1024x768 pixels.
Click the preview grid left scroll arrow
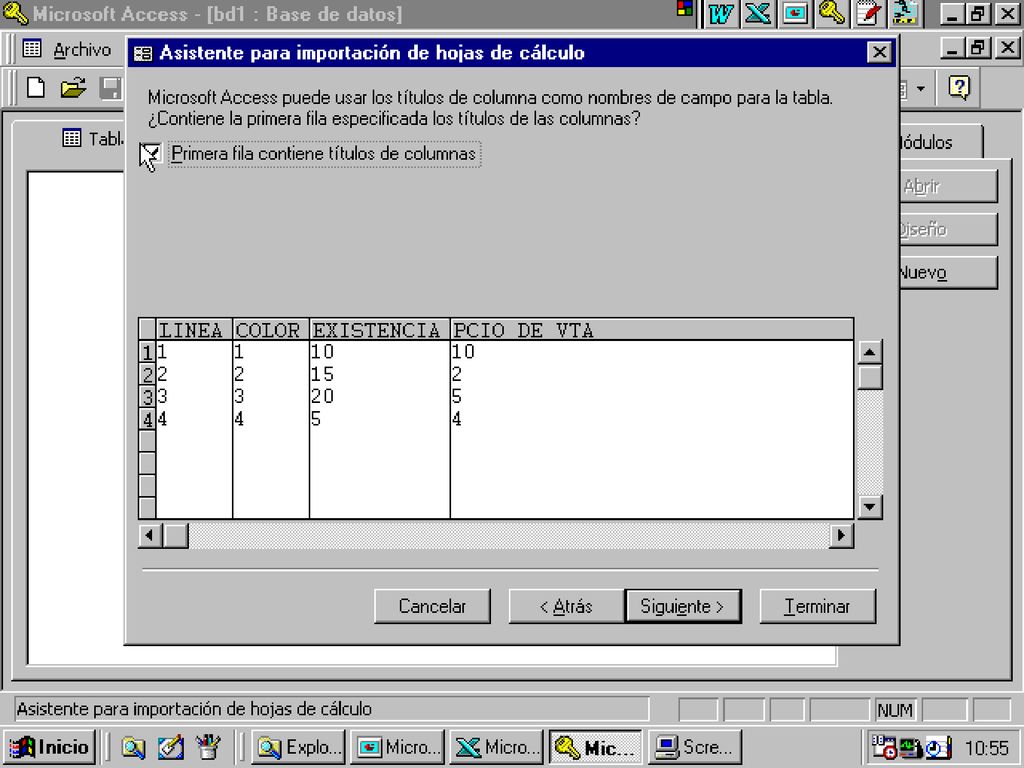click(150, 536)
